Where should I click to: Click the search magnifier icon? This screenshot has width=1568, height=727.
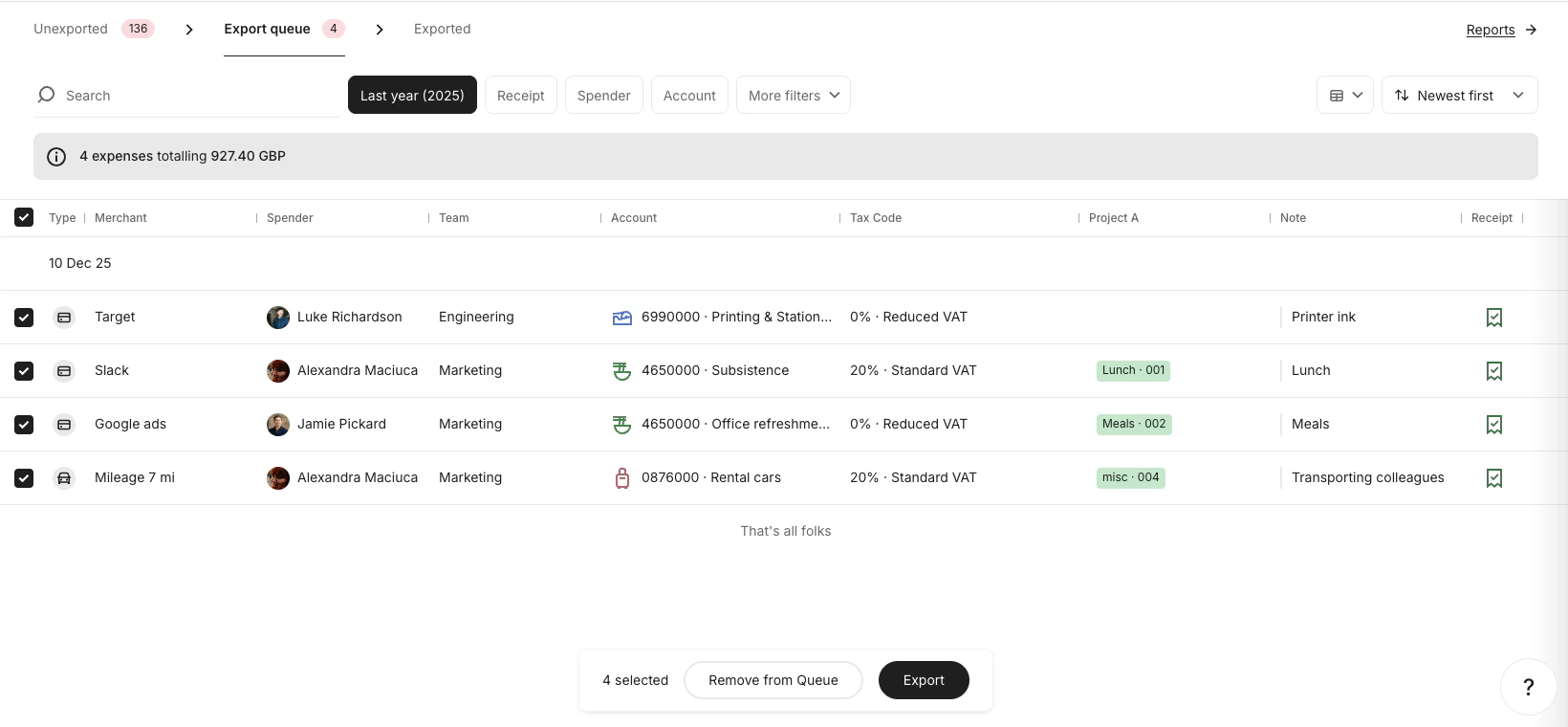46,95
